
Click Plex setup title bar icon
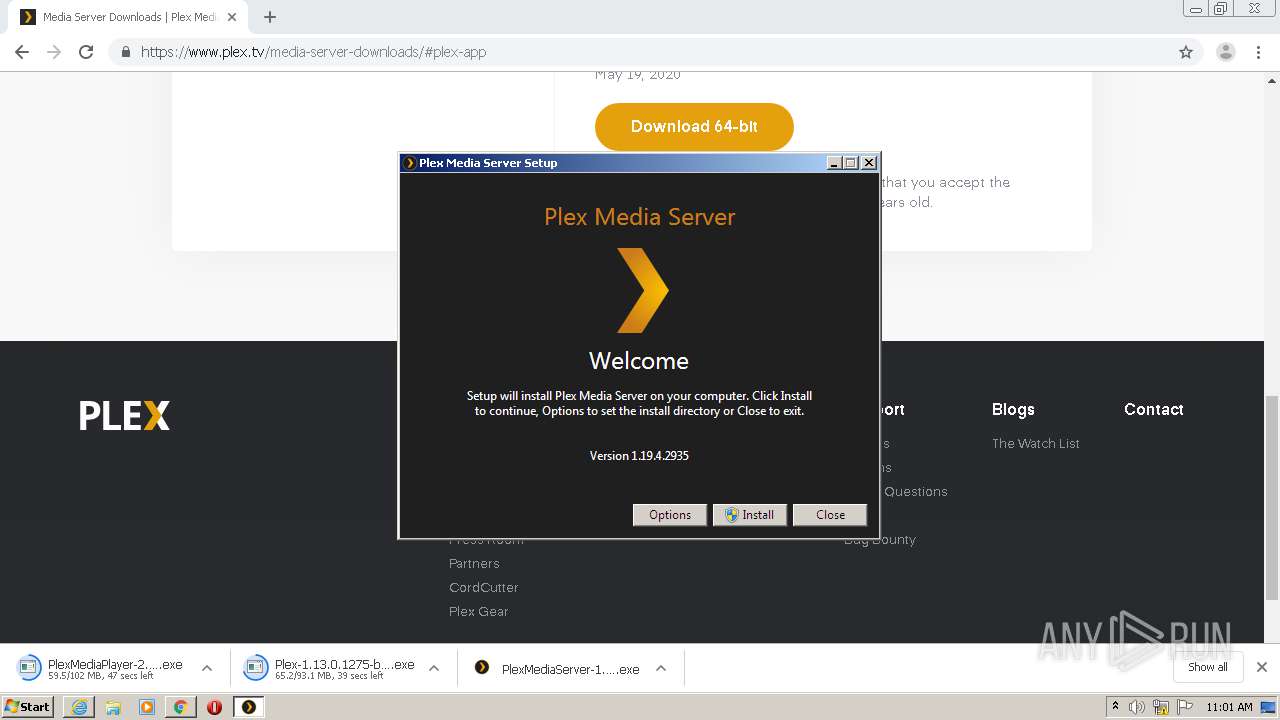(409, 163)
